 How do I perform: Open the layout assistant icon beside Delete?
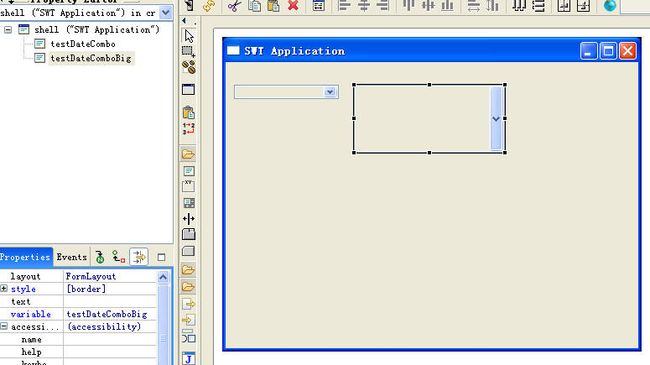[318, 6]
